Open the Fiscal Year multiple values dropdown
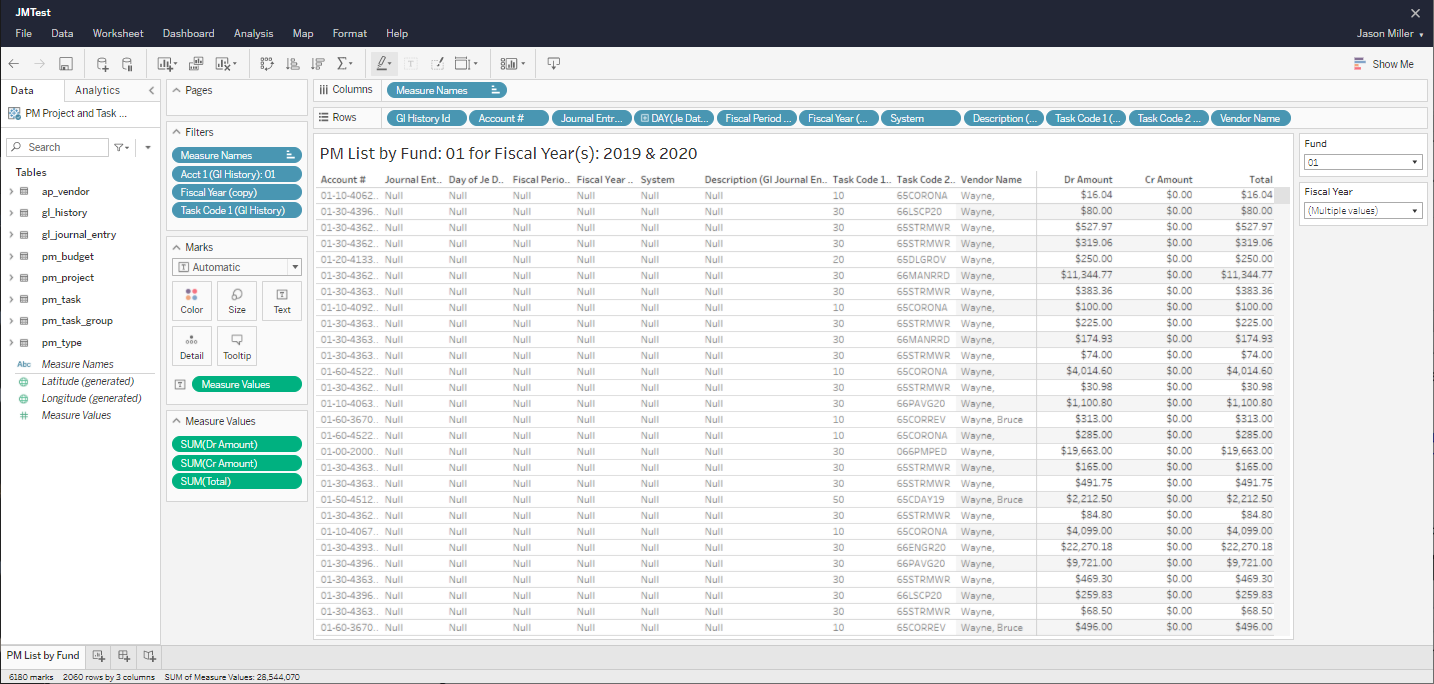The image size is (1434, 684). [1363, 211]
